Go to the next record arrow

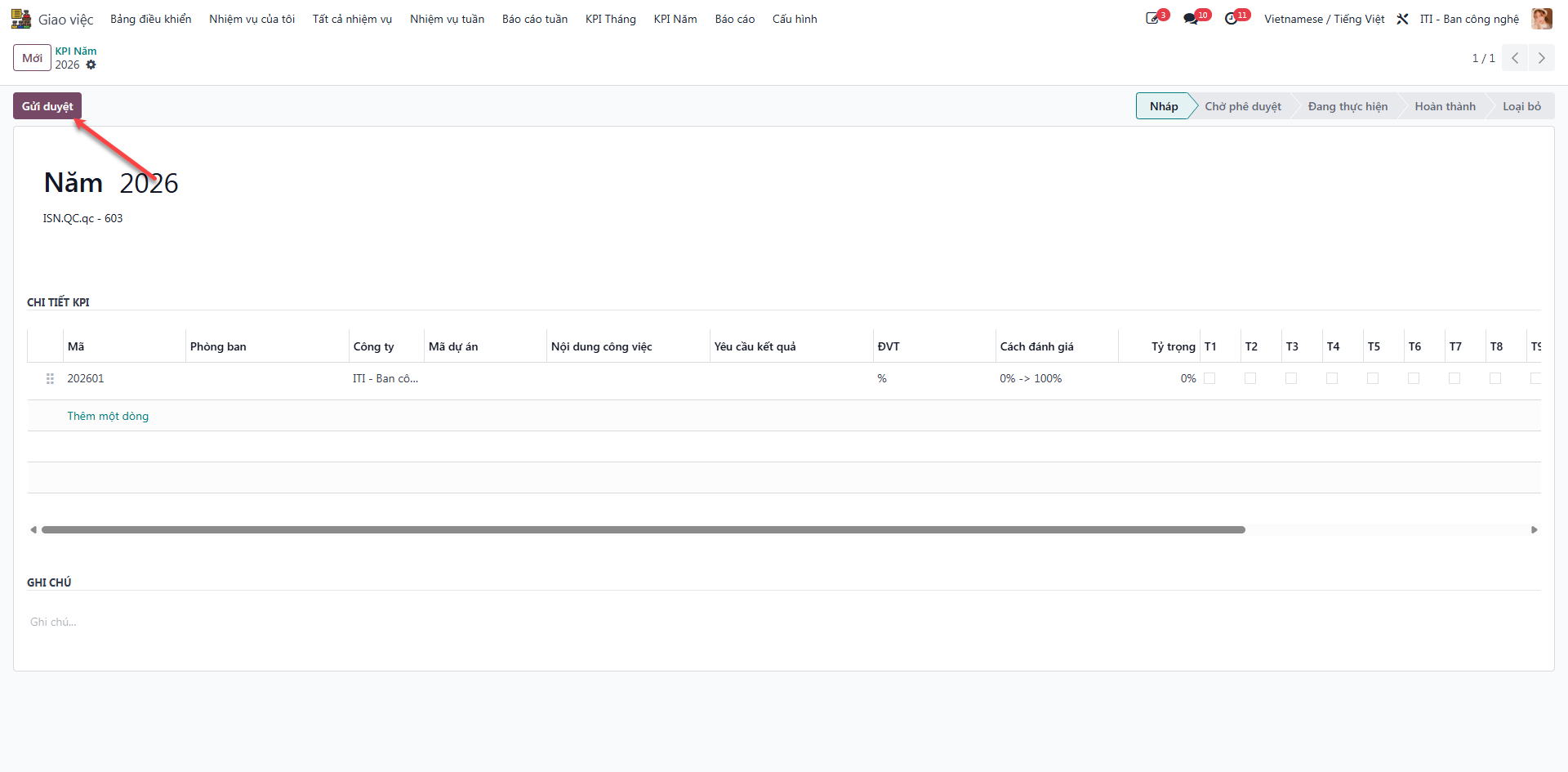click(x=1541, y=58)
